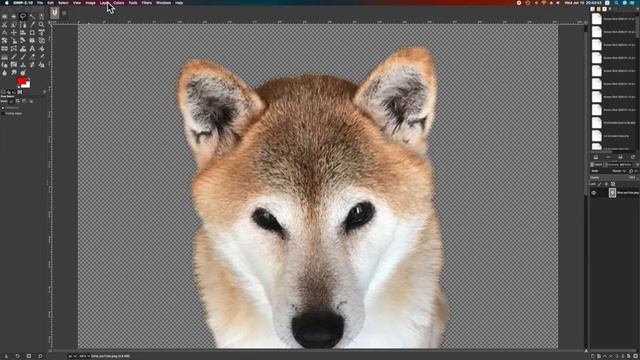Toggle Lock pixels on the layer
Viewport: 640px width, 360px height.
[599, 184]
